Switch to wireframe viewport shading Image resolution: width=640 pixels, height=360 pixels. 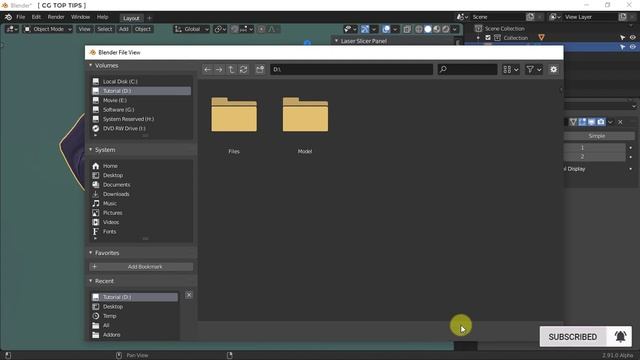pyautogui.click(x=419, y=29)
